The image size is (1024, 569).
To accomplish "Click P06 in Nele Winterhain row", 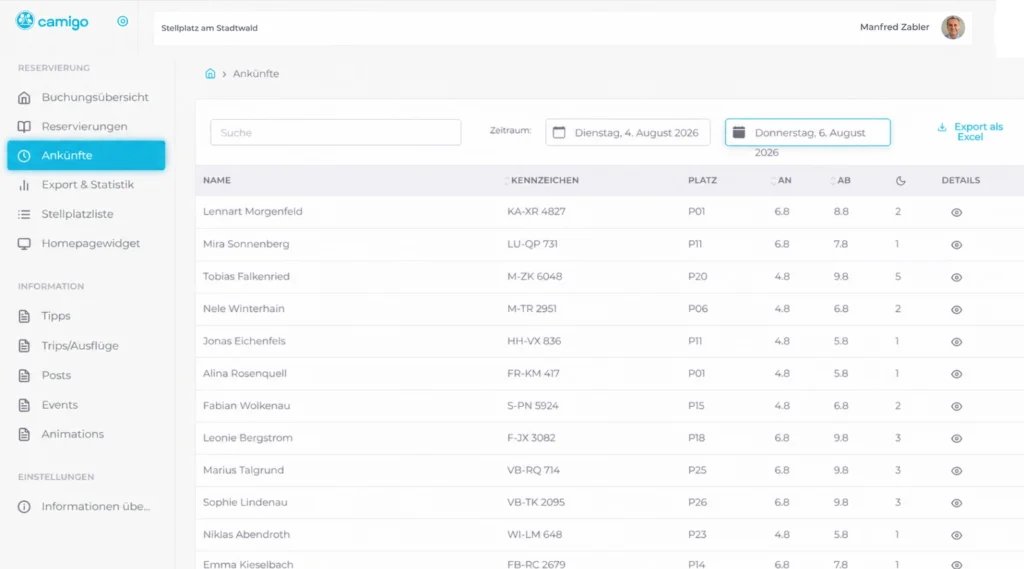I will 697,308.
